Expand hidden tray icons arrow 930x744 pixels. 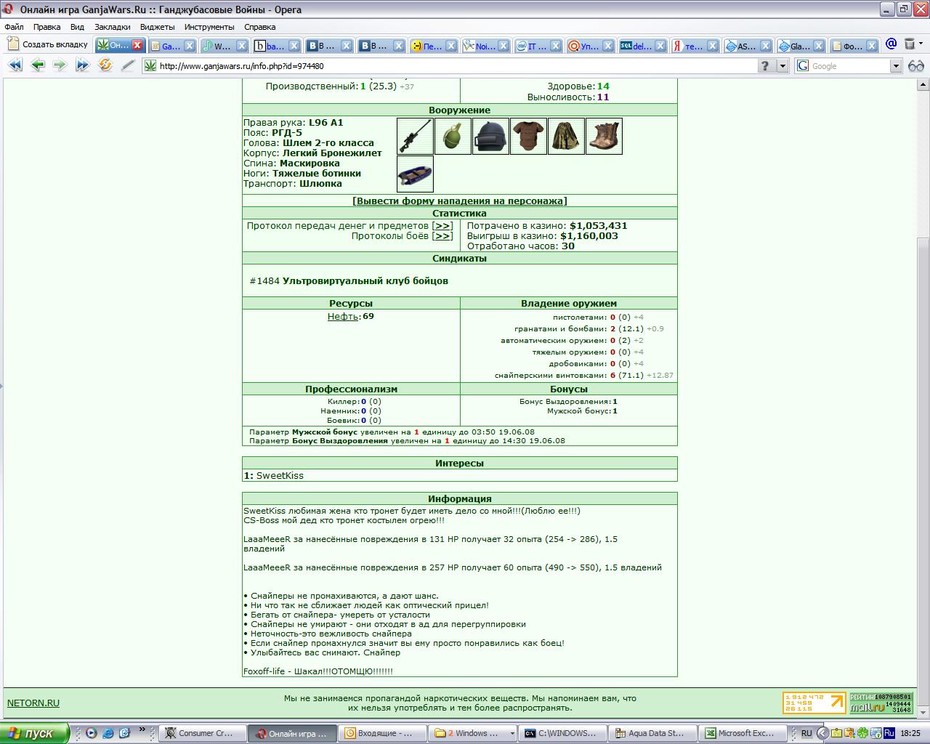point(822,733)
